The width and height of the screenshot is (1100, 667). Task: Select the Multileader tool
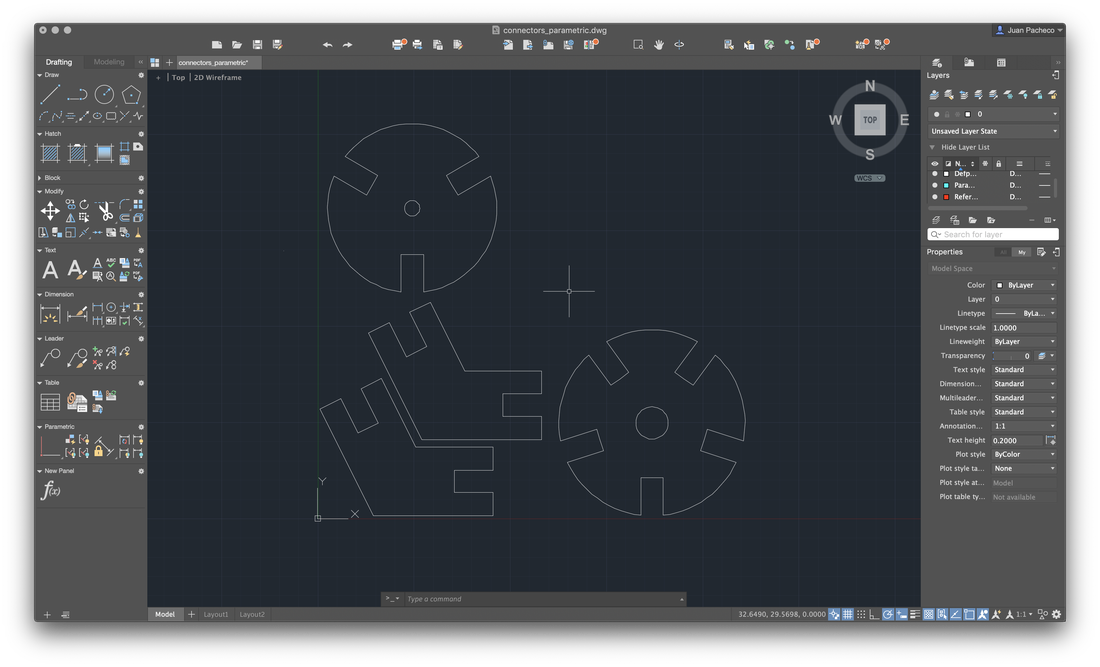coord(50,358)
